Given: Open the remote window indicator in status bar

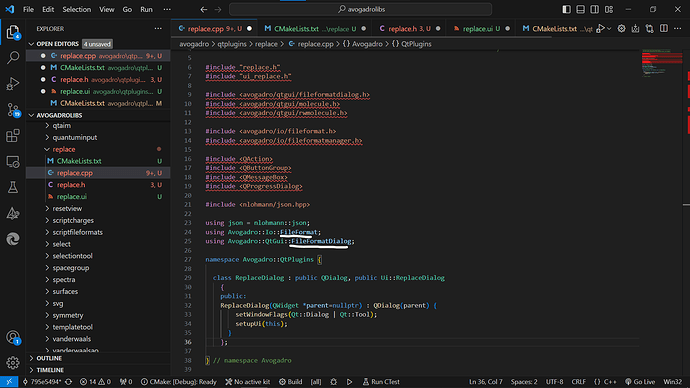Looking at the screenshot, I should point(9,382).
